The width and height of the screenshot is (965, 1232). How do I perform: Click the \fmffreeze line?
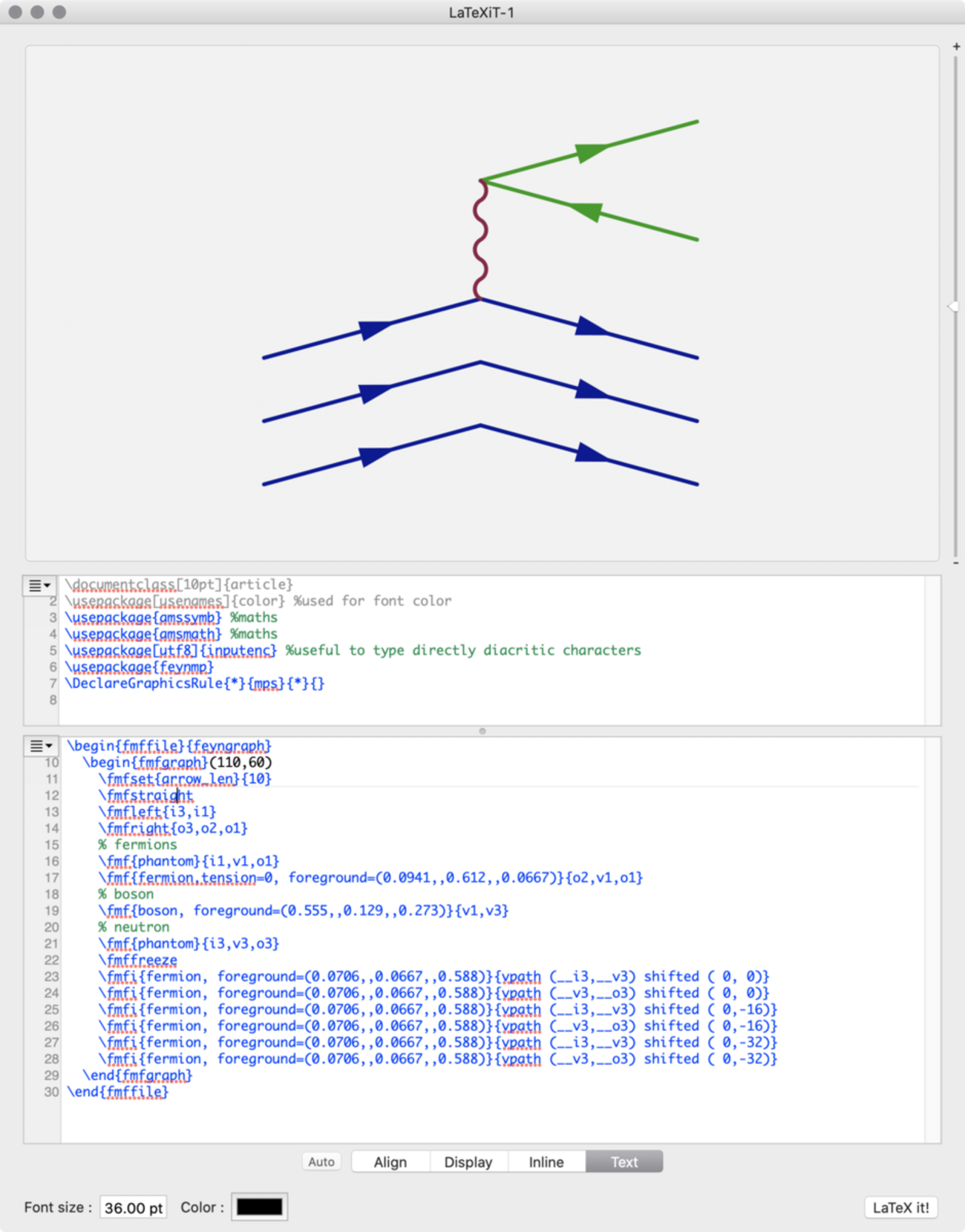(138, 960)
